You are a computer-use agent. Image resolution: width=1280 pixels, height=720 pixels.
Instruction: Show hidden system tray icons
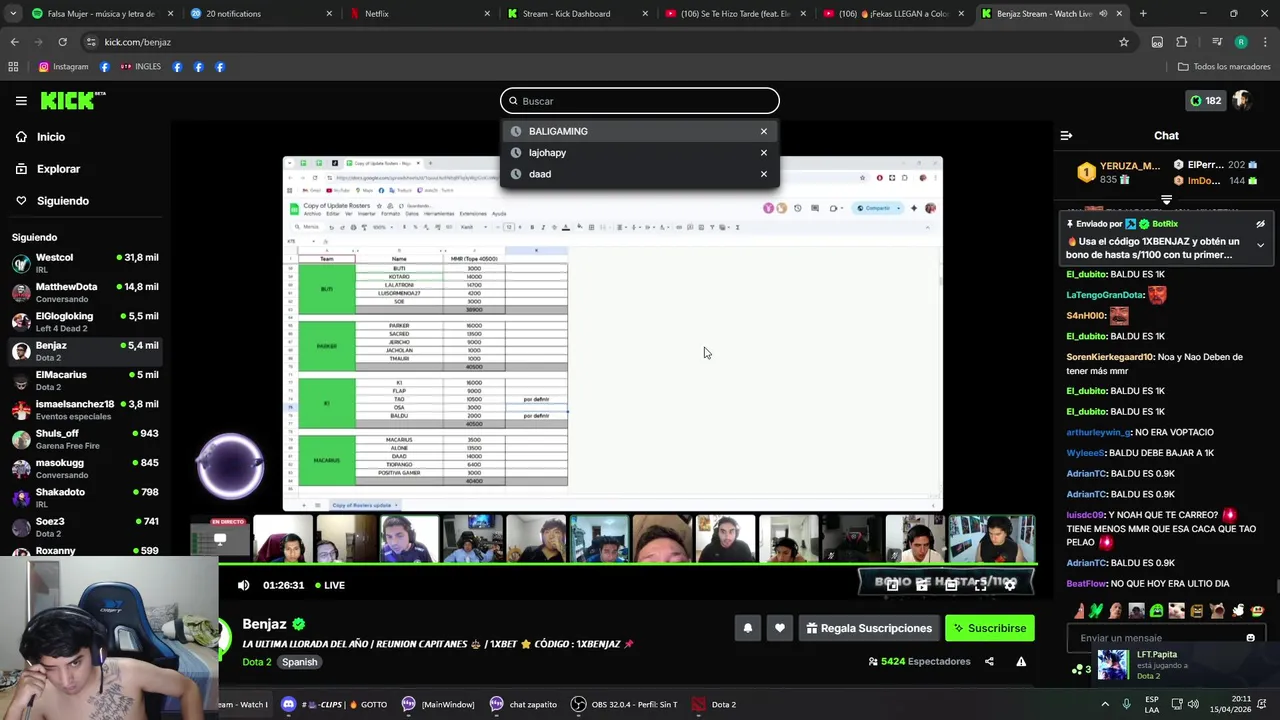tap(1107, 705)
